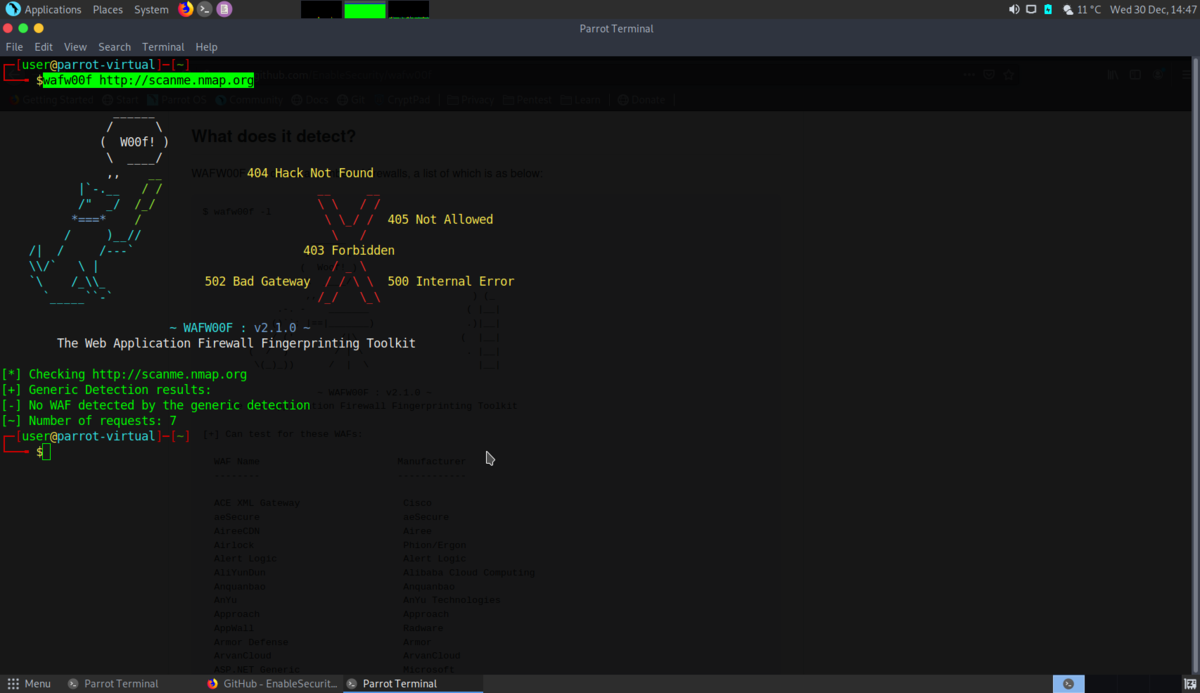Screen dimensions: 1200x693
Task: Close the Parrot Terminal window via the red button
Action: click(x=9, y=28)
